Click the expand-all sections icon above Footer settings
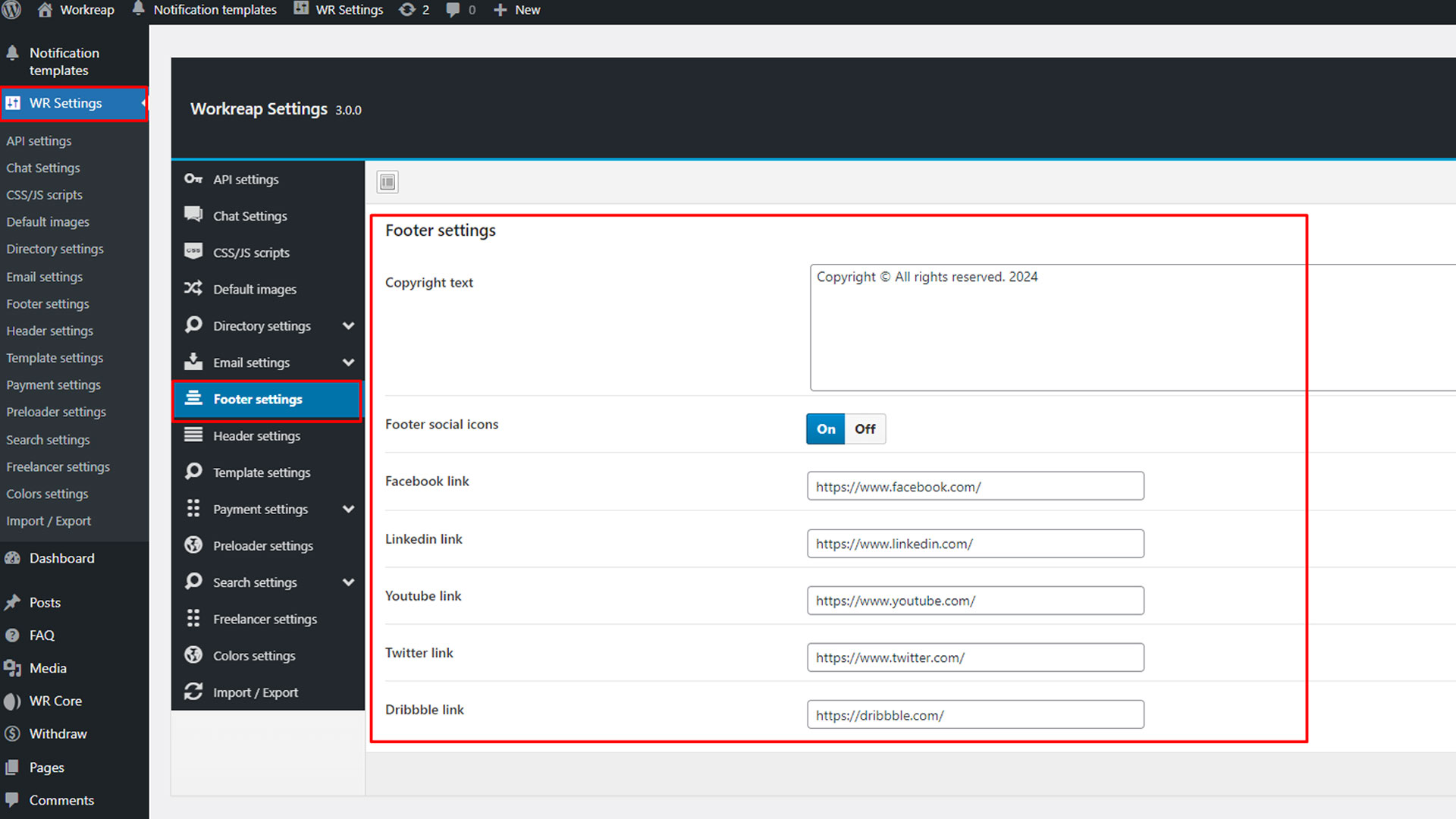Screen dimensions: 1456x819 coord(388,182)
